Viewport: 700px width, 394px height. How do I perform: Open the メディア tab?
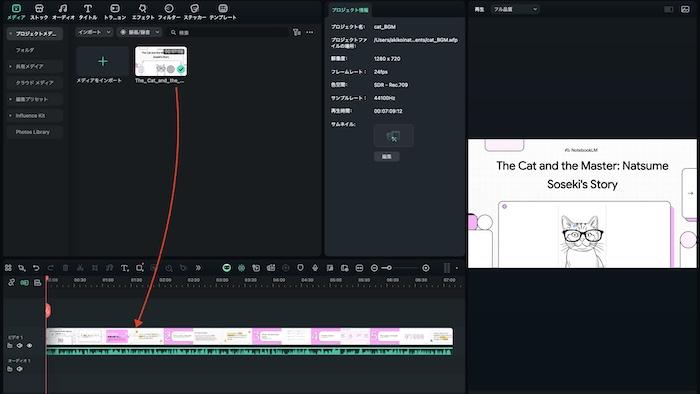point(16,12)
